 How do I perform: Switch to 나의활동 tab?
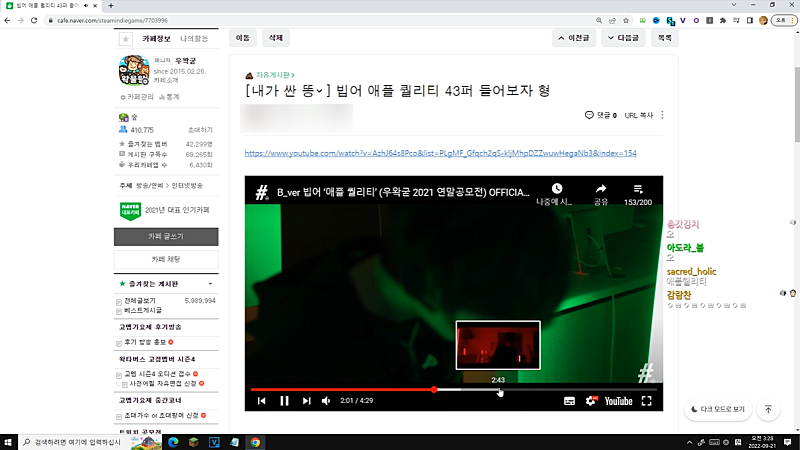click(194, 39)
